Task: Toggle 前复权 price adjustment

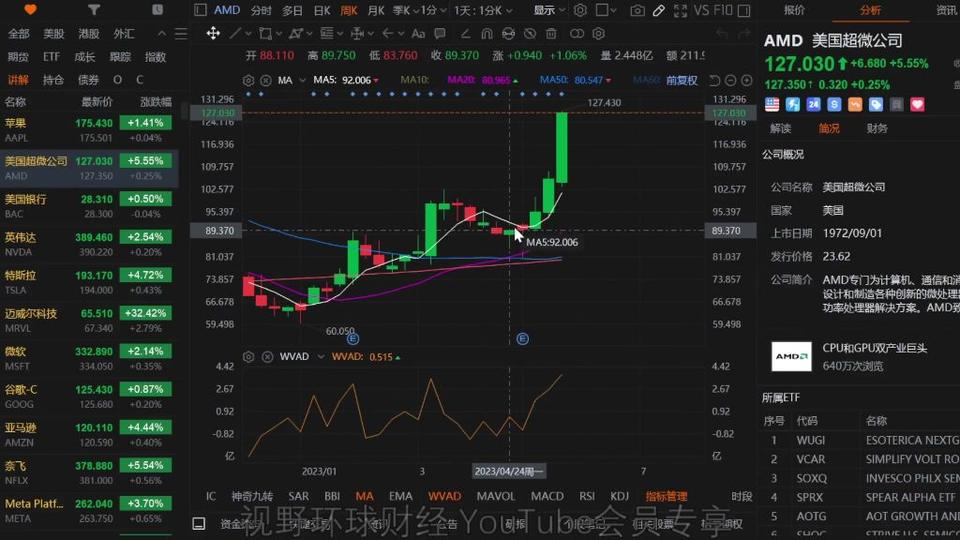Action: 681,80
